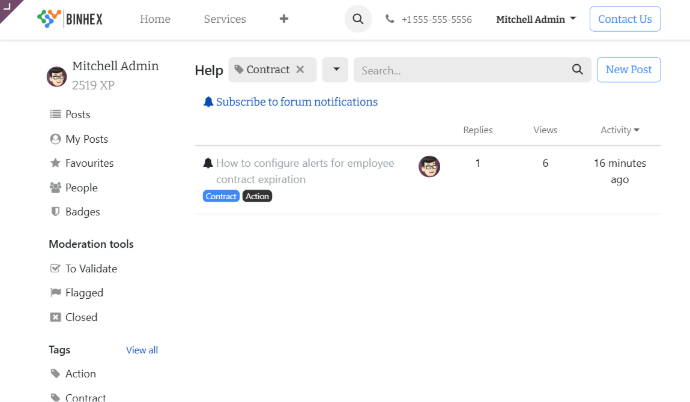690x402 pixels.
Task: Expand the filter dropdown next to Contract tag
Action: [335, 70]
